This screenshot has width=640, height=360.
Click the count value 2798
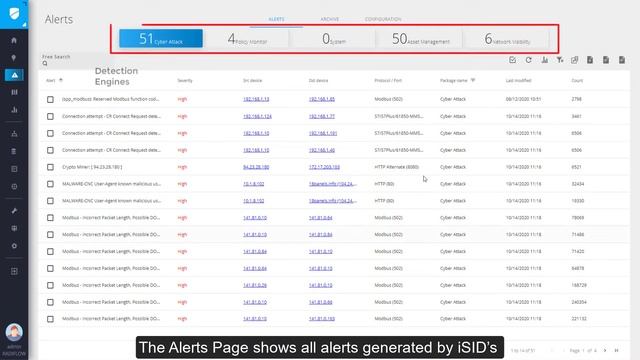click(577, 99)
